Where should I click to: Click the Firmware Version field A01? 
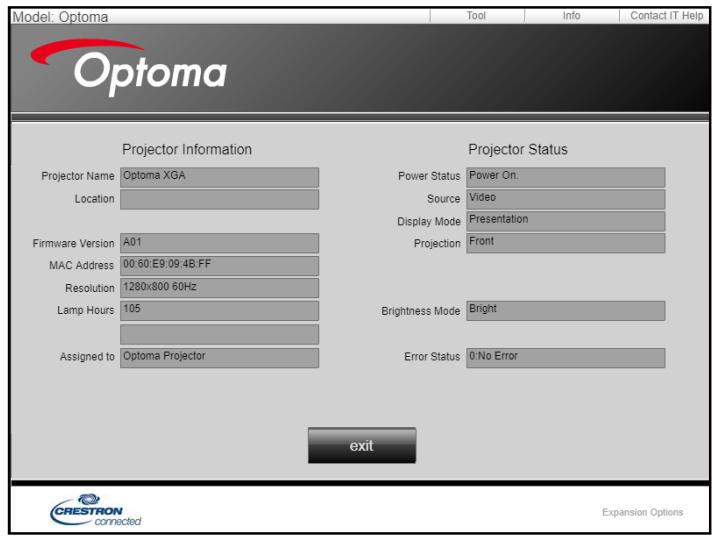[x=219, y=243]
